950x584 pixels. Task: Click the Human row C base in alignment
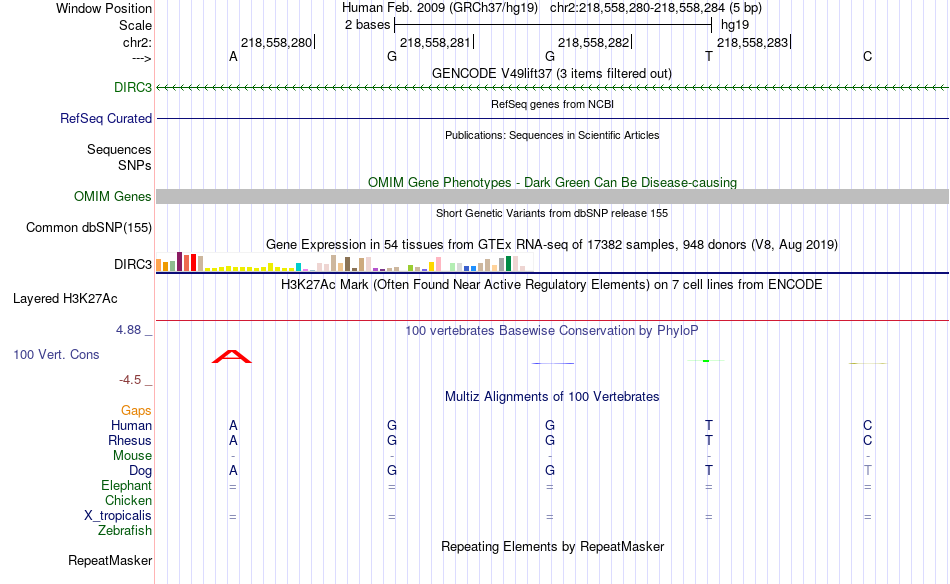point(868,425)
